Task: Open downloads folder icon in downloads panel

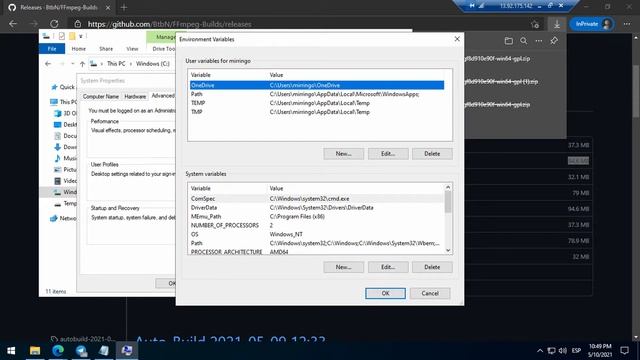Action: click(509, 41)
